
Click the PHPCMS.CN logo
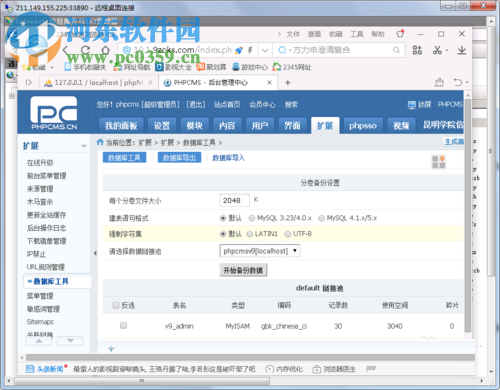point(54,113)
